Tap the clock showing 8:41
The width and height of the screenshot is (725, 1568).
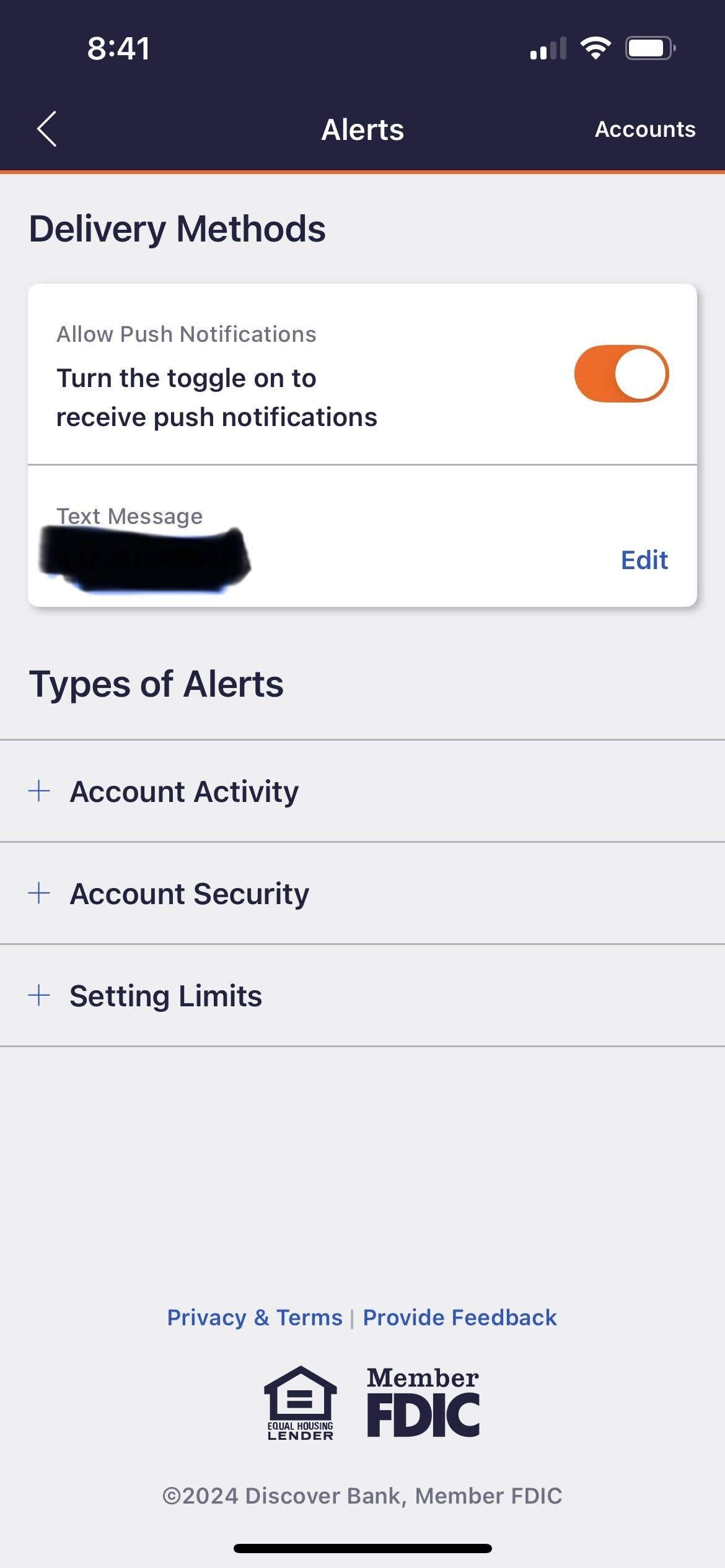click(118, 48)
